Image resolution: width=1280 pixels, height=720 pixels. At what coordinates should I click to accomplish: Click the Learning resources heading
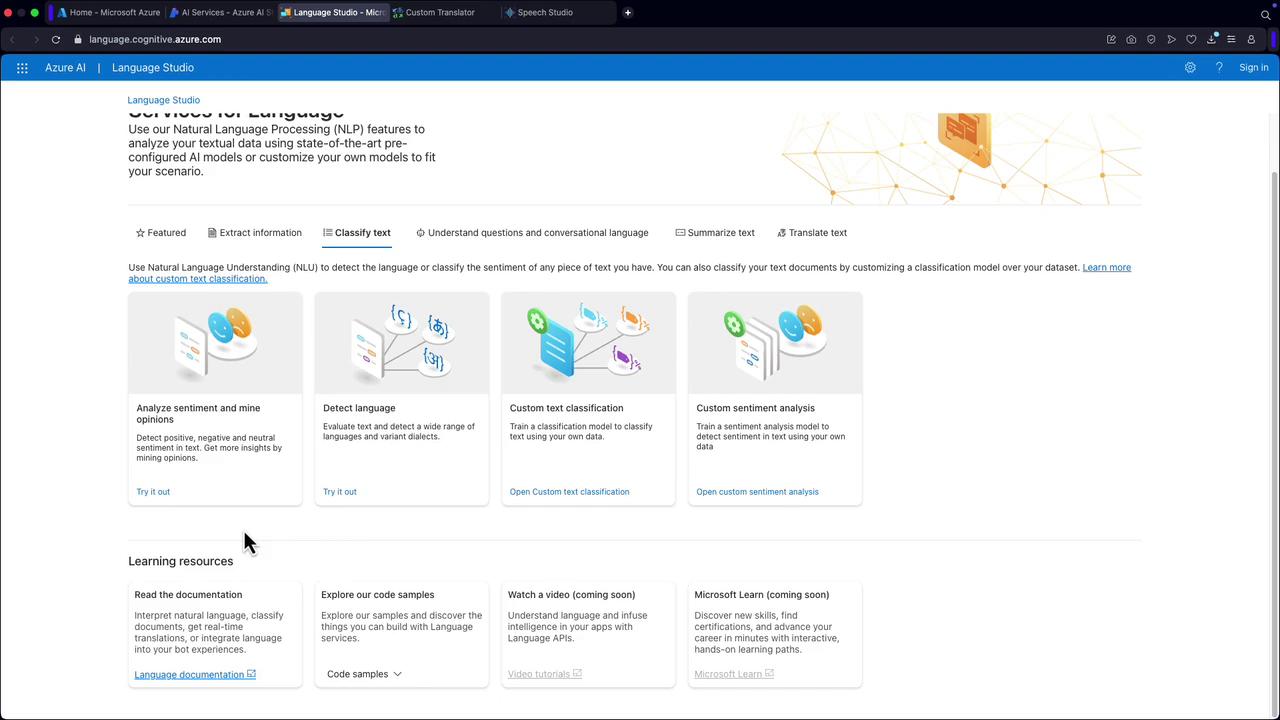180,561
